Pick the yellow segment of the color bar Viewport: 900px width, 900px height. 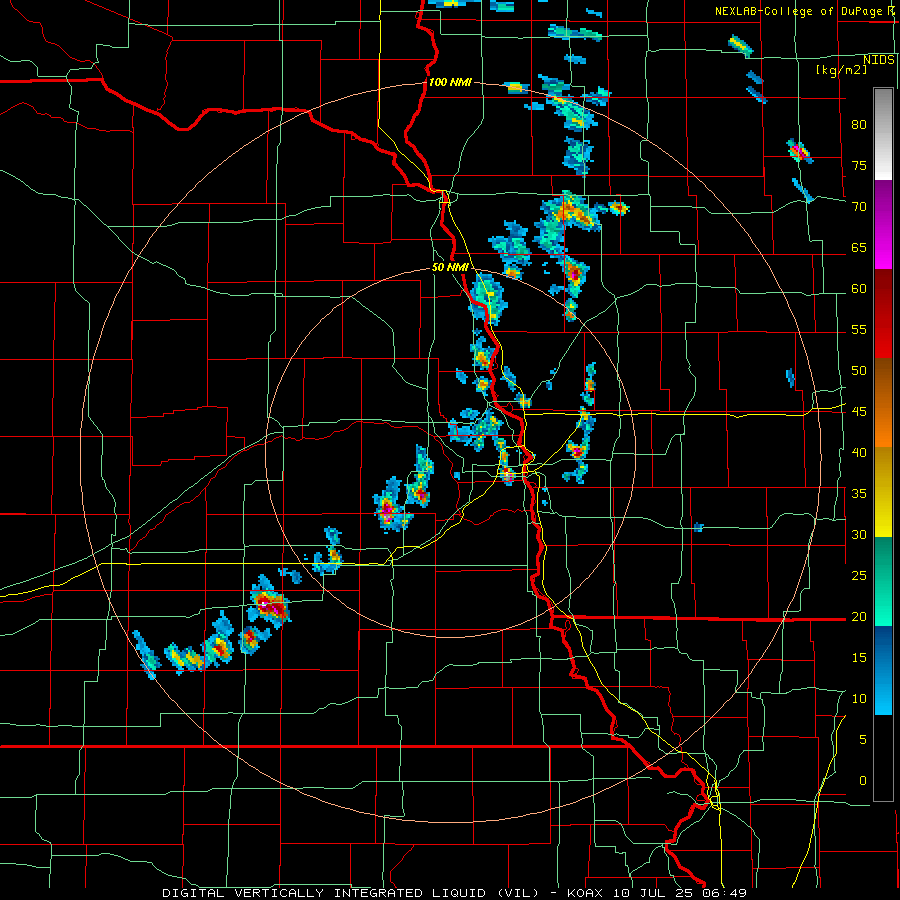883,492
